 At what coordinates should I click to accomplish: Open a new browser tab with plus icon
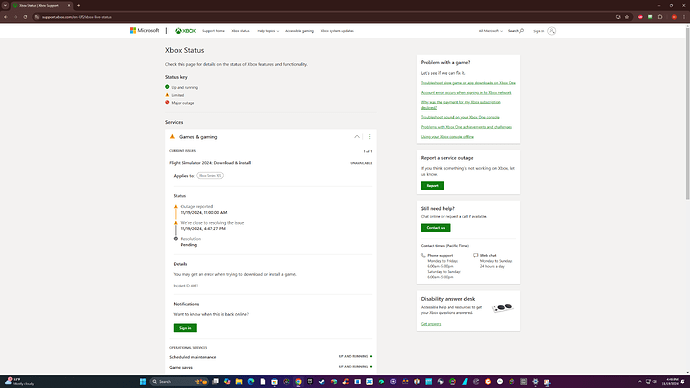click(x=78, y=6)
